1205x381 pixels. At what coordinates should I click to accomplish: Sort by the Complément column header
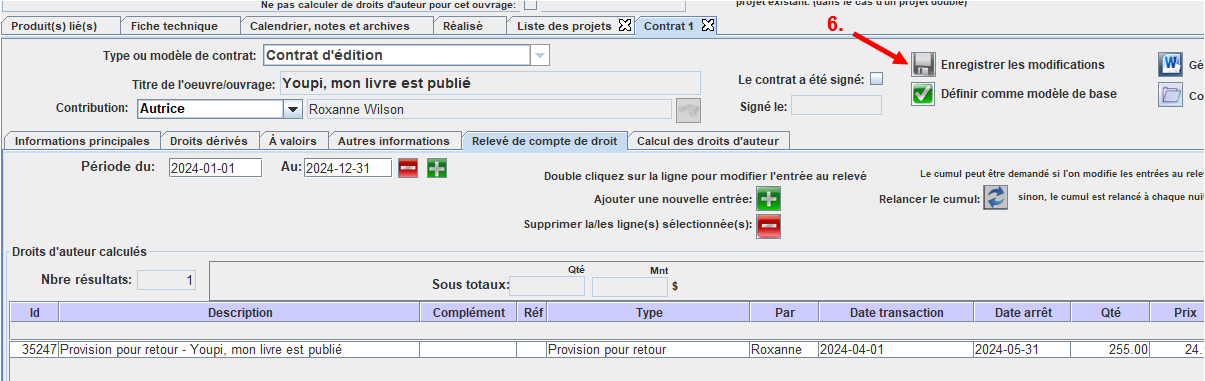(x=469, y=313)
